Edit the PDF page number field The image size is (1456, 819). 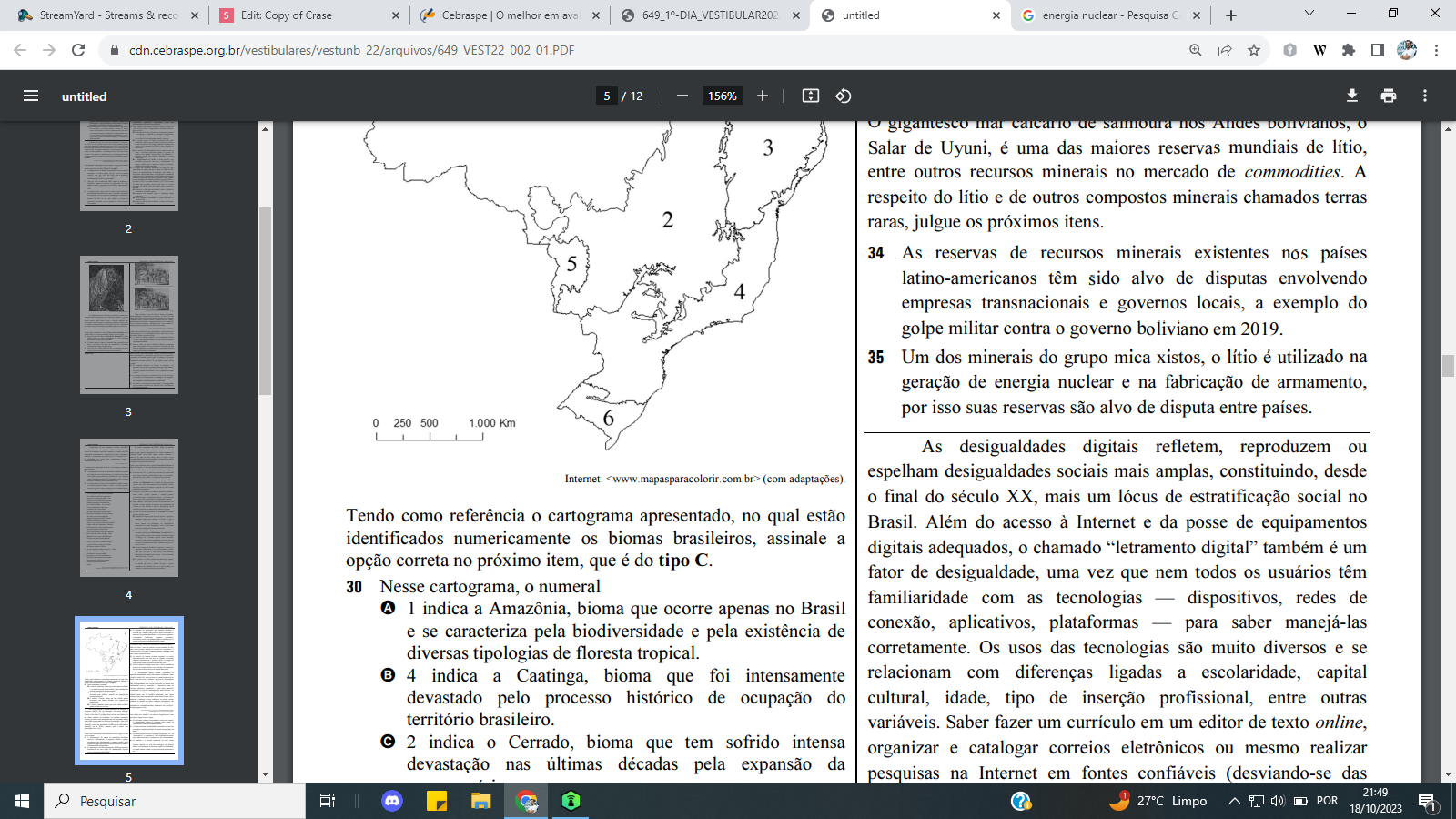607,96
